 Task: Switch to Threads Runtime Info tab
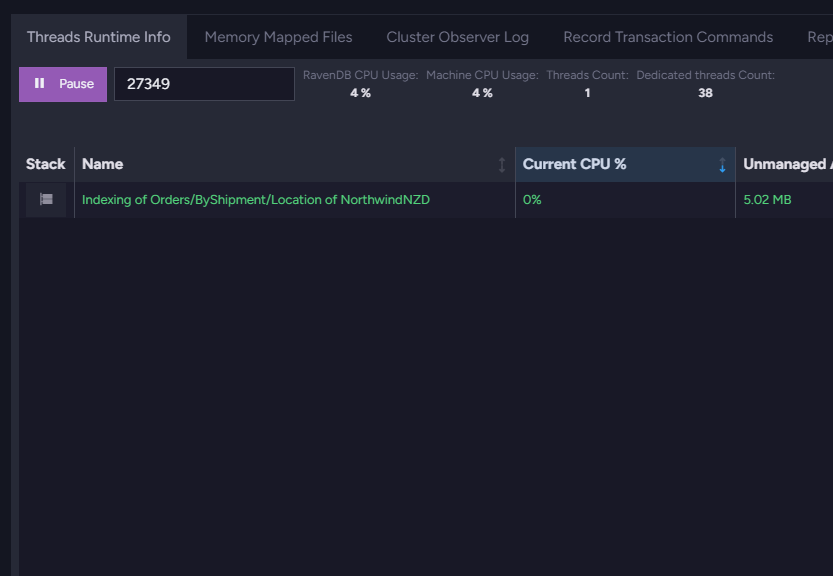click(99, 37)
